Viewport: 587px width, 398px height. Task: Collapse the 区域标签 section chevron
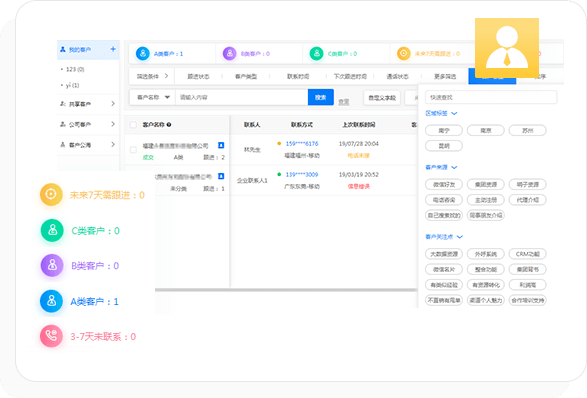[454, 113]
